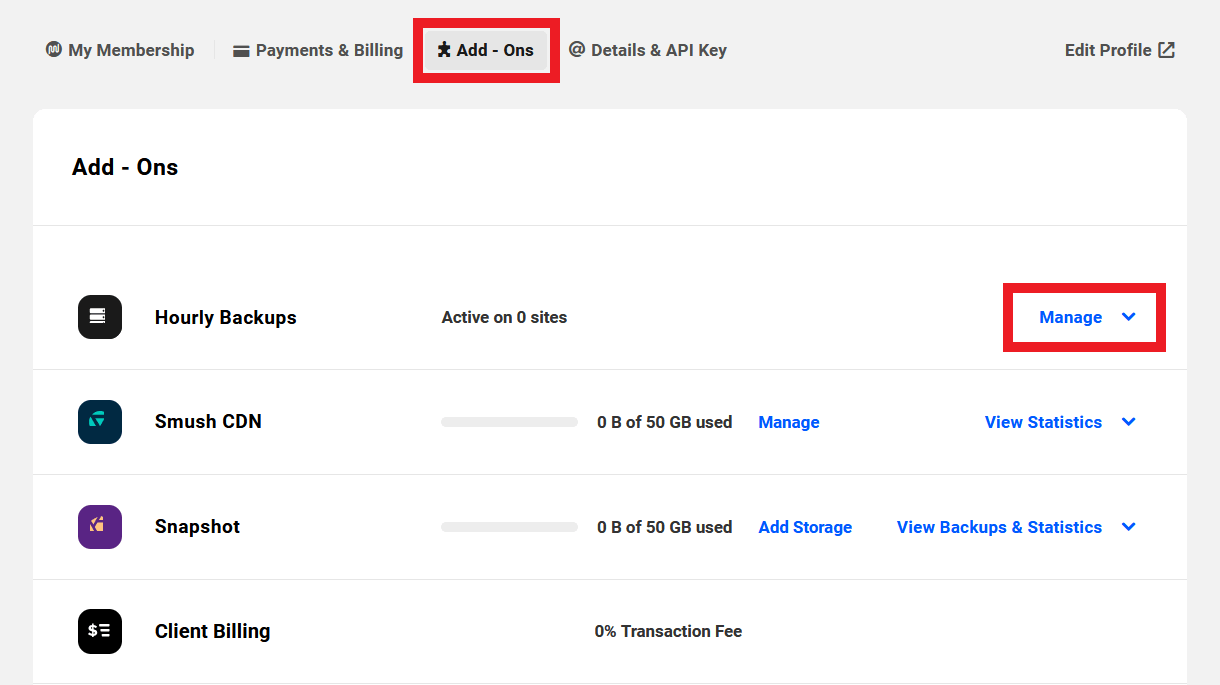Click the Smush CDN usage progress bar
Viewport: 1220px width, 685px height.
pos(509,422)
